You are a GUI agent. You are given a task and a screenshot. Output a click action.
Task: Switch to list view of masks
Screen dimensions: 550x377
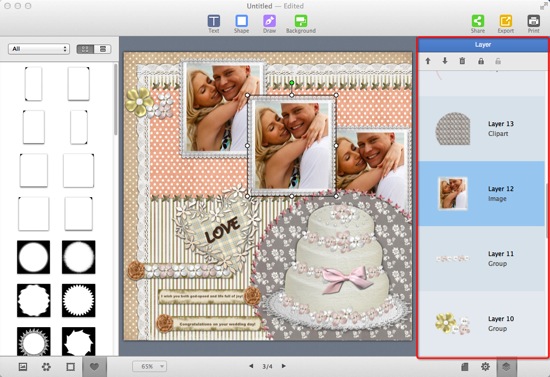coord(102,49)
